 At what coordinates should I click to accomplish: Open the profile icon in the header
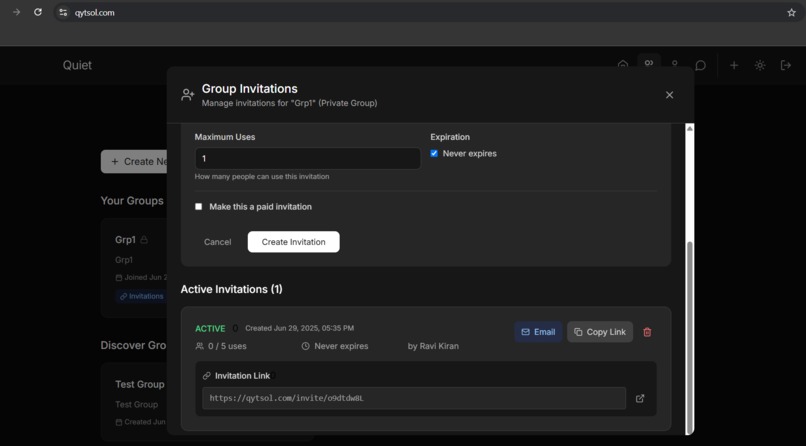(674, 64)
